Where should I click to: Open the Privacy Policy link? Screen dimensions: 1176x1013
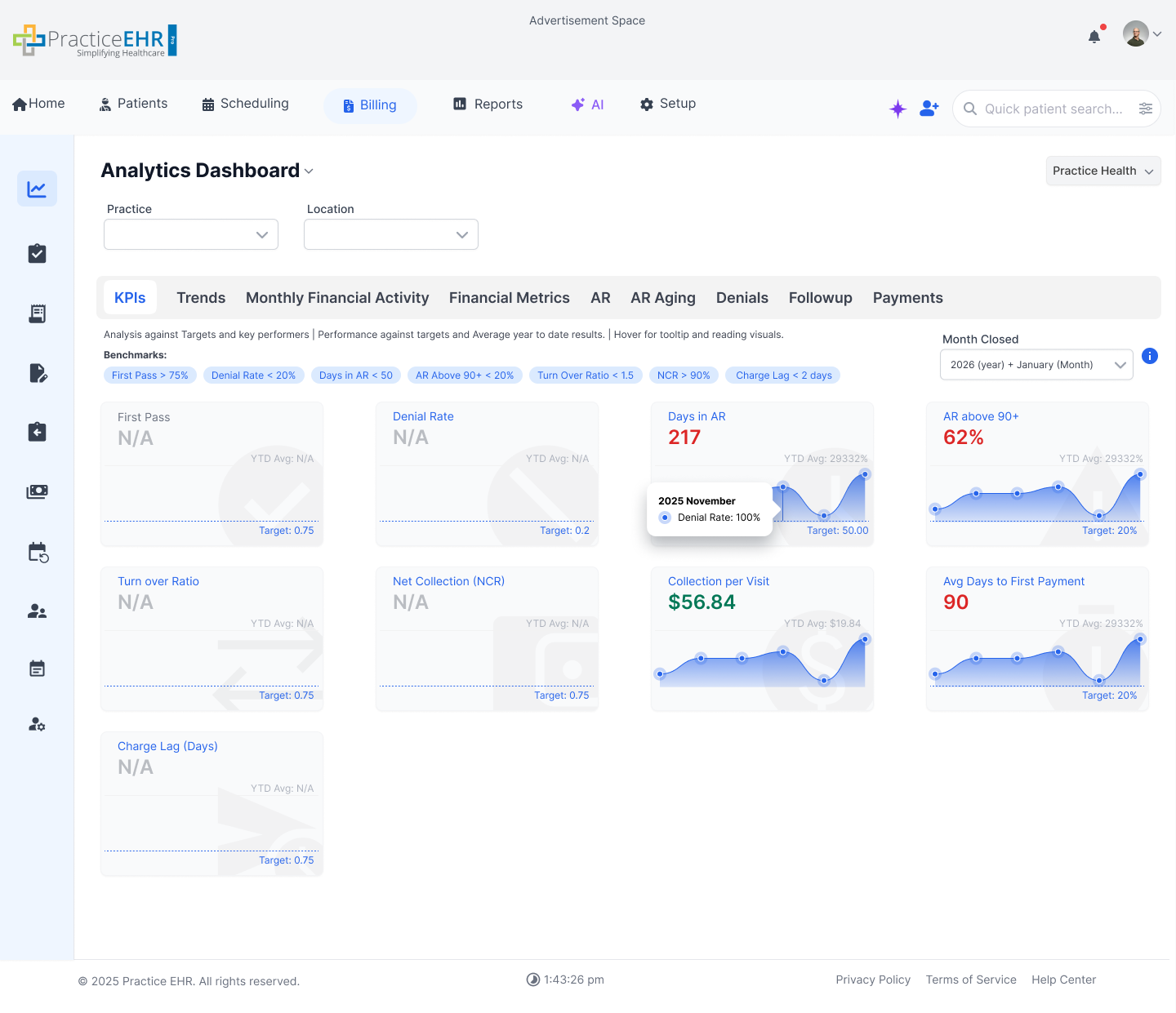(x=873, y=980)
